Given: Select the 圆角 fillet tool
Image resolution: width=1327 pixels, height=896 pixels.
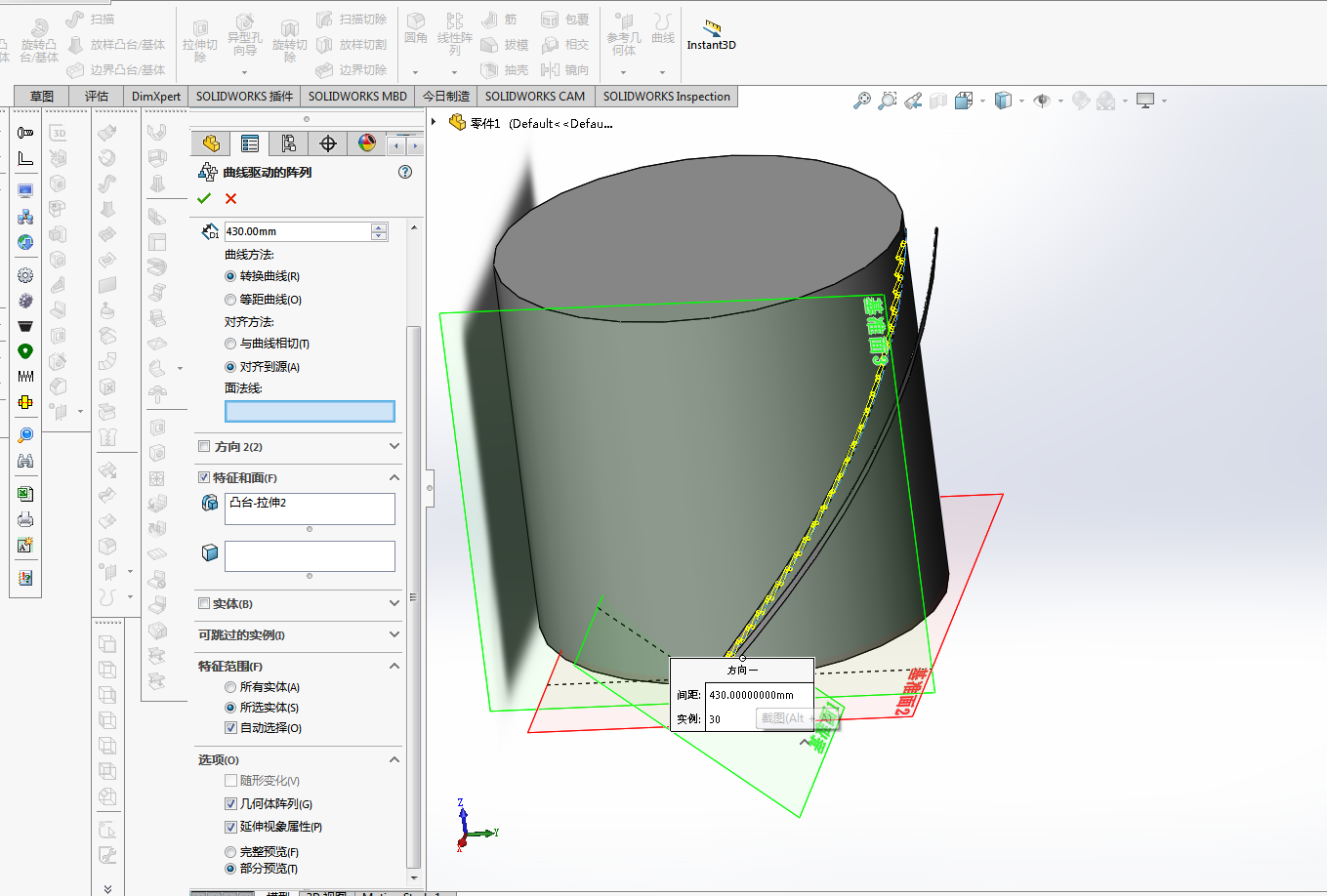Looking at the screenshot, I should [x=416, y=28].
